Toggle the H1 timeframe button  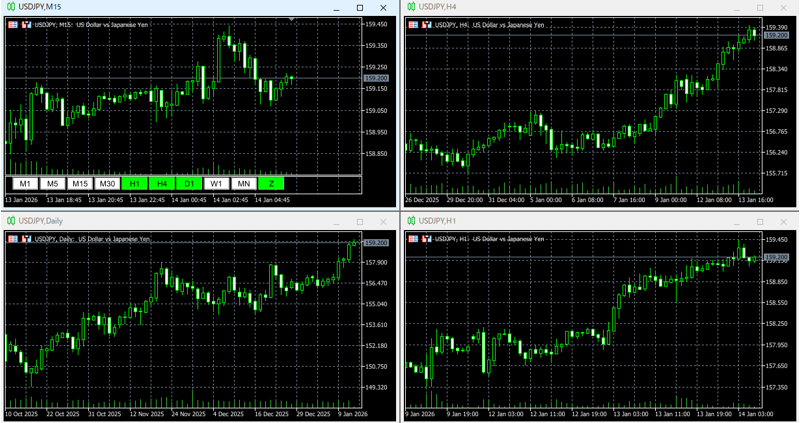tap(134, 184)
